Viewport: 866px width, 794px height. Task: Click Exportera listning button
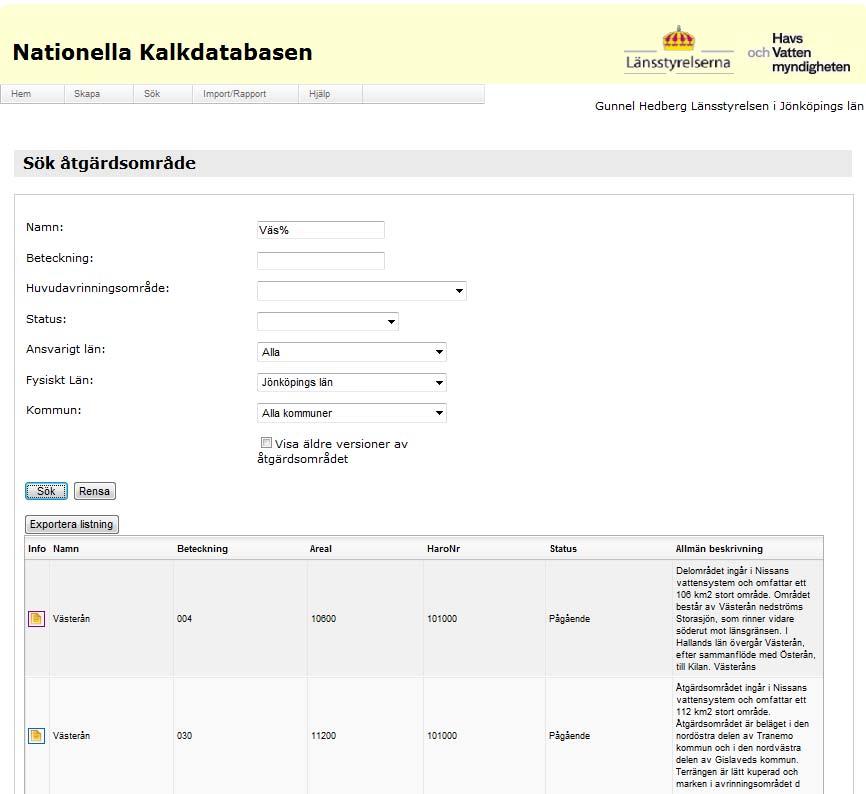pyautogui.click(x=71, y=524)
